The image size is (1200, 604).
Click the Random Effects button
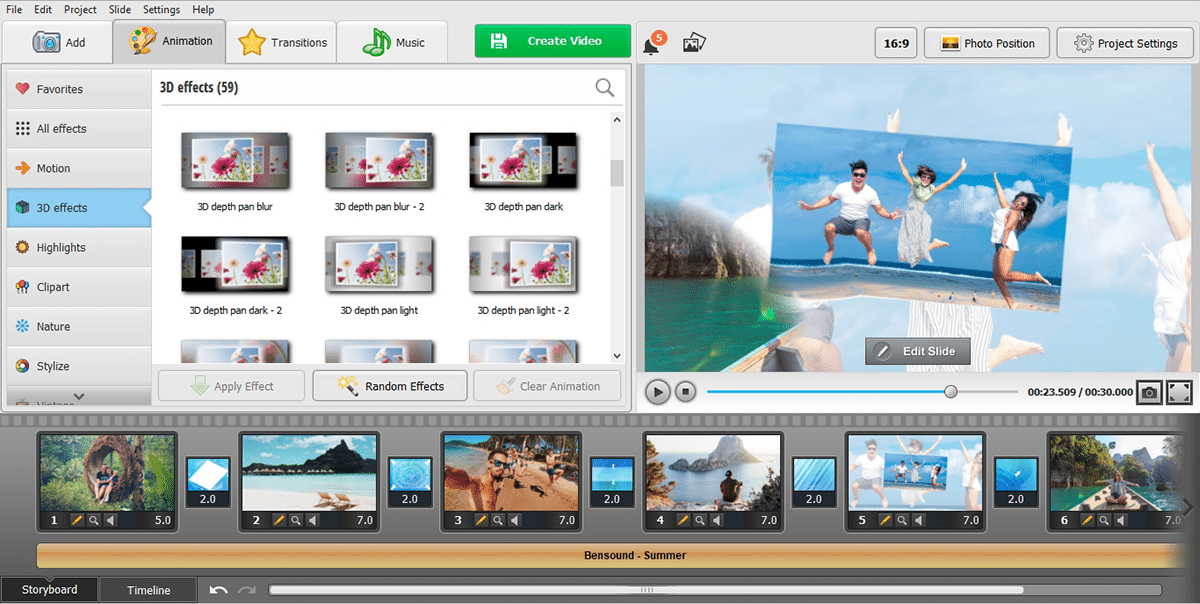390,386
